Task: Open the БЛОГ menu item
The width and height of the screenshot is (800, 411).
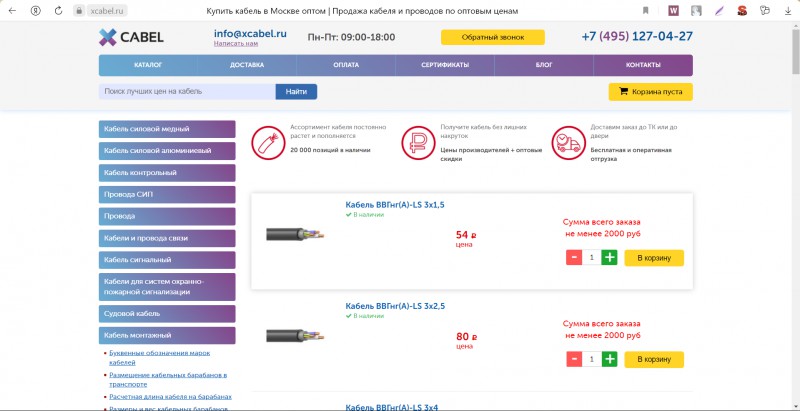Action: 544,65
